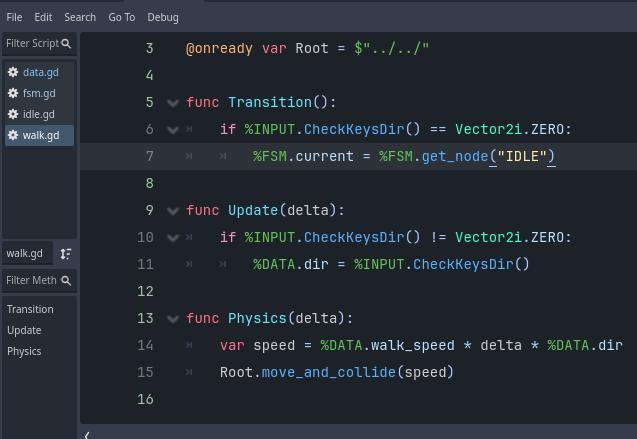
Task: Click the gear icon beside fsm.gd
Action: click(x=13, y=93)
